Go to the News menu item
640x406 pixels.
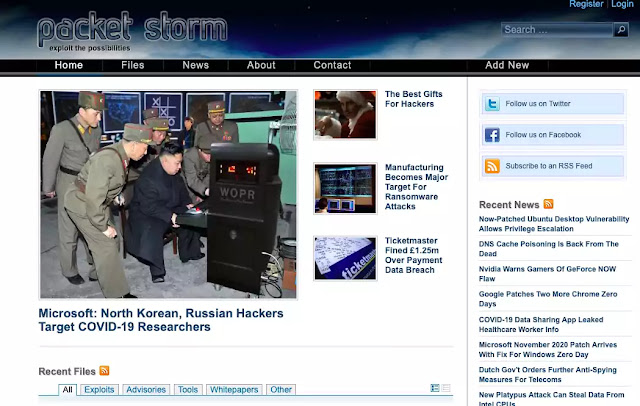pos(196,65)
